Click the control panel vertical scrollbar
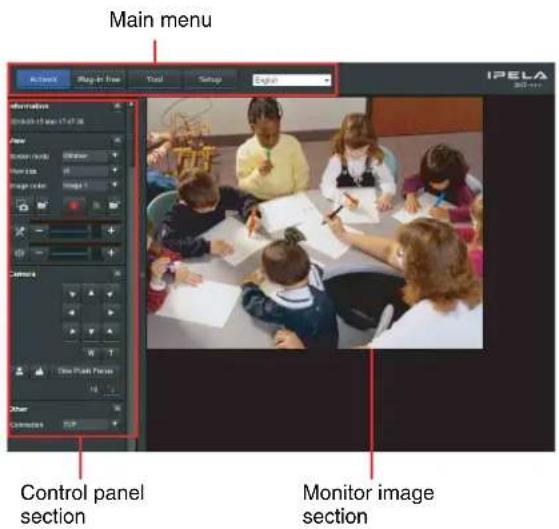The height and width of the screenshot is (529, 559). 132,267
